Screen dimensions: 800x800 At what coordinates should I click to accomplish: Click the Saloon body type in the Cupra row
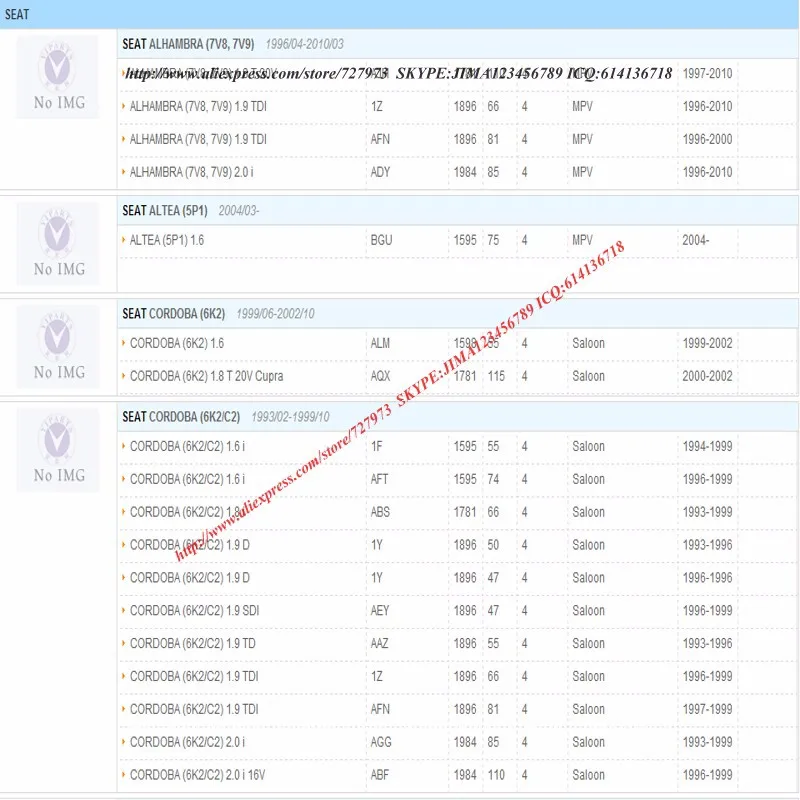(x=588, y=377)
